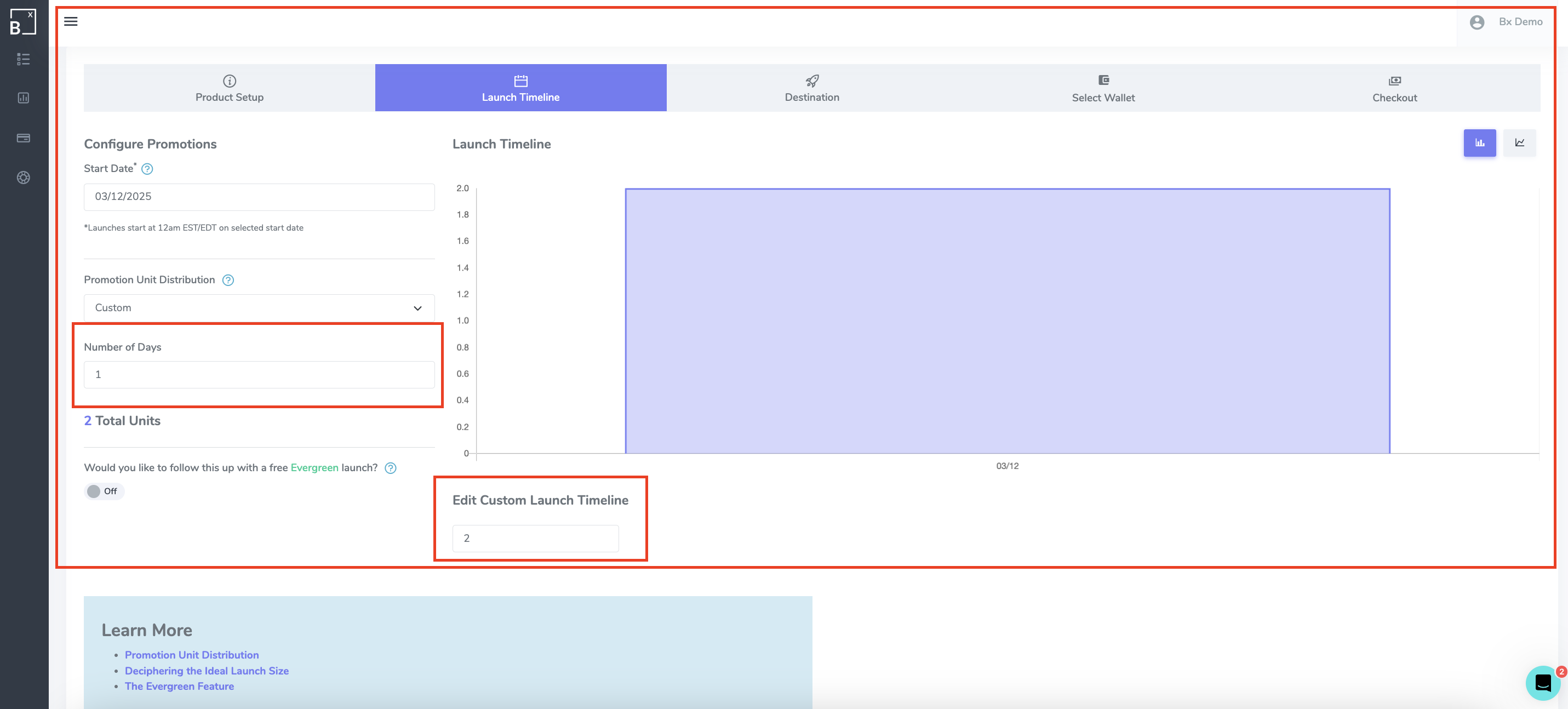Open the chat messenger bubble
Viewport: 1568px width, 709px height.
(x=1542, y=683)
